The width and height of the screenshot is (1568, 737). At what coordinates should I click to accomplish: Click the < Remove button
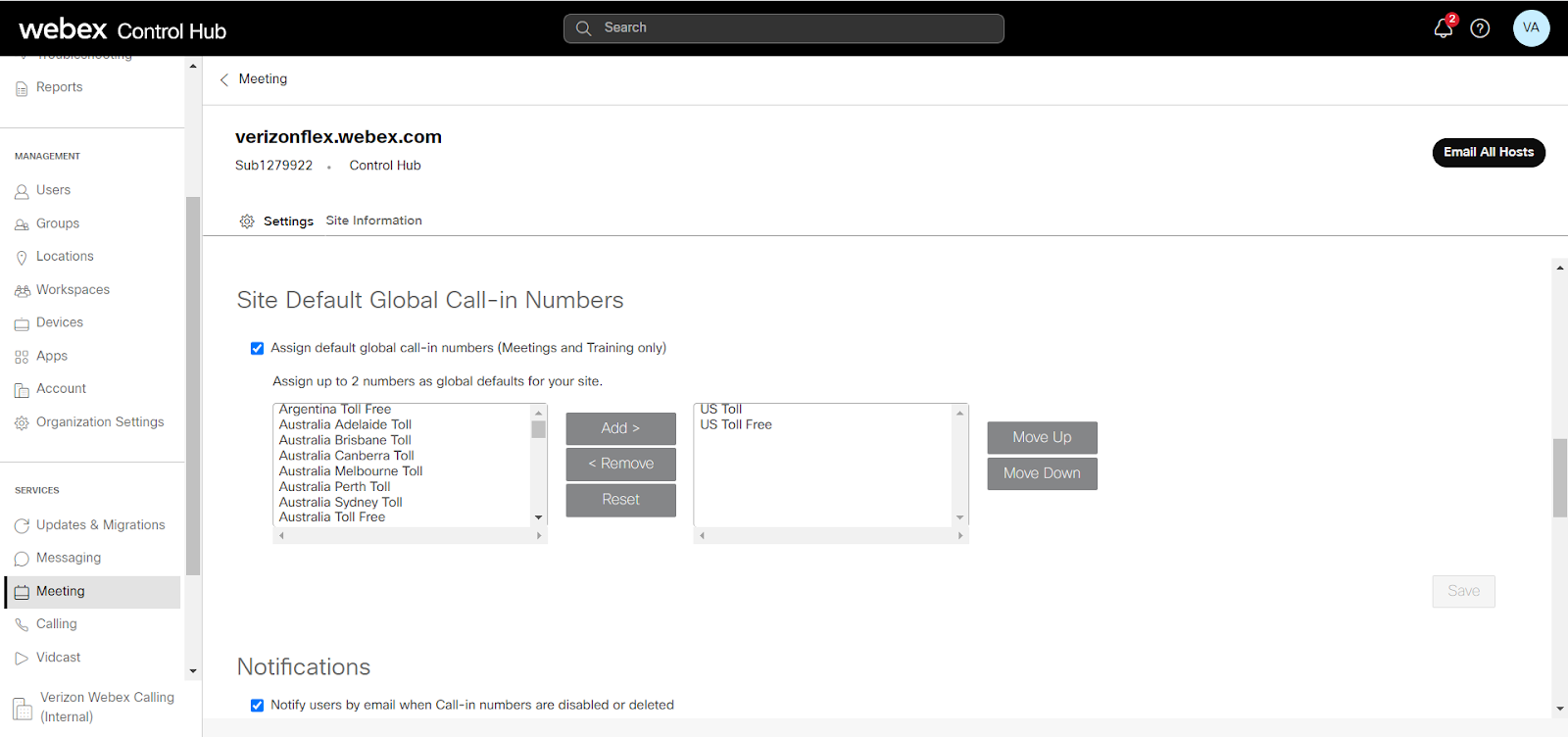[x=620, y=464]
